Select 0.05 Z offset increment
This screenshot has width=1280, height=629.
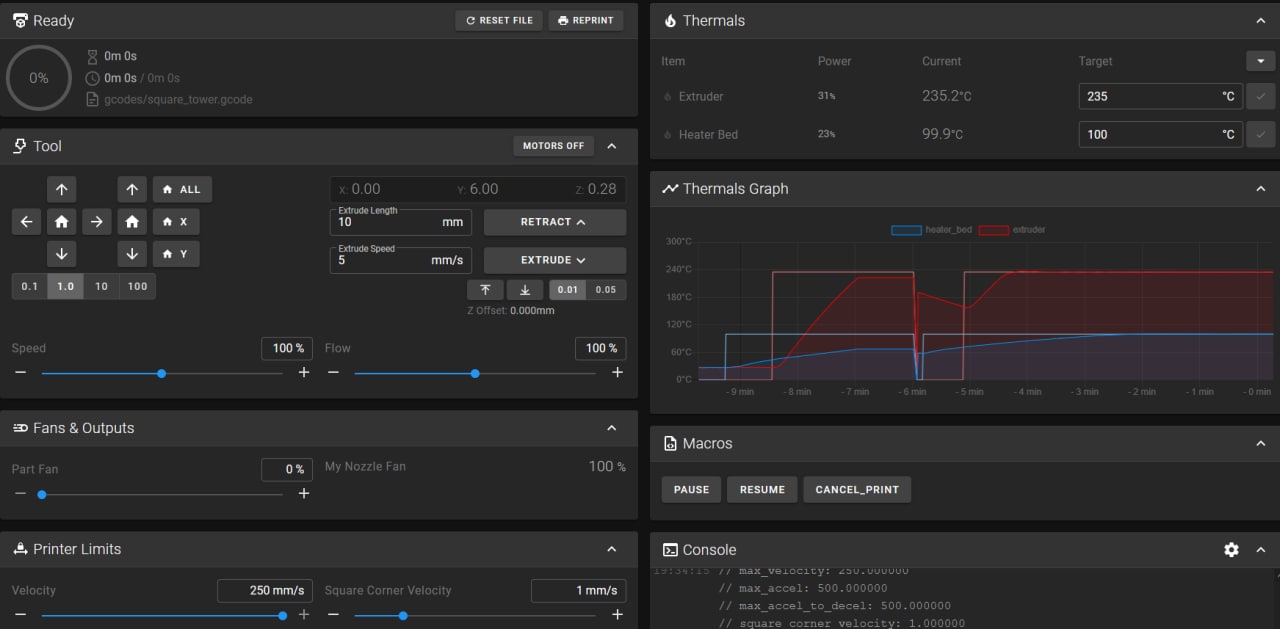coord(607,290)
